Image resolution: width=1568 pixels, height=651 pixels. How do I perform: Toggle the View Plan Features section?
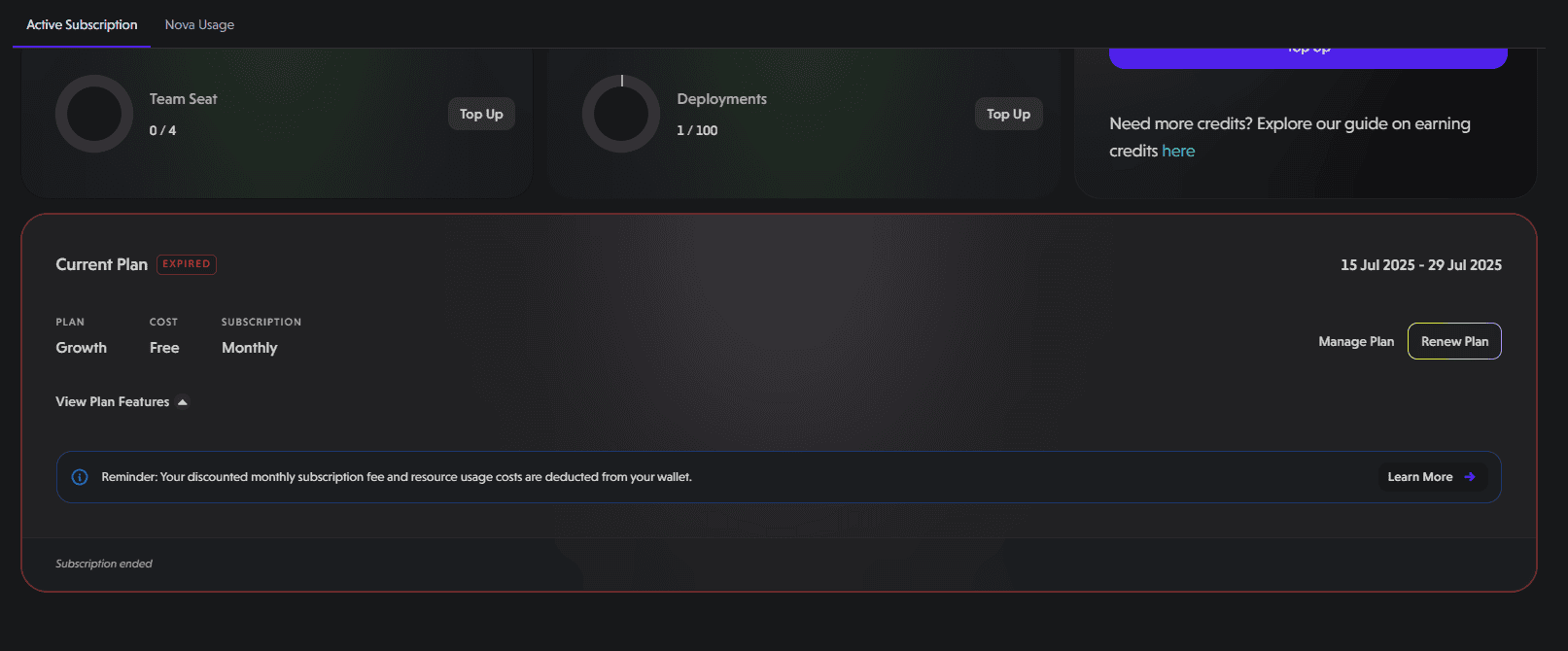point(122,401)
